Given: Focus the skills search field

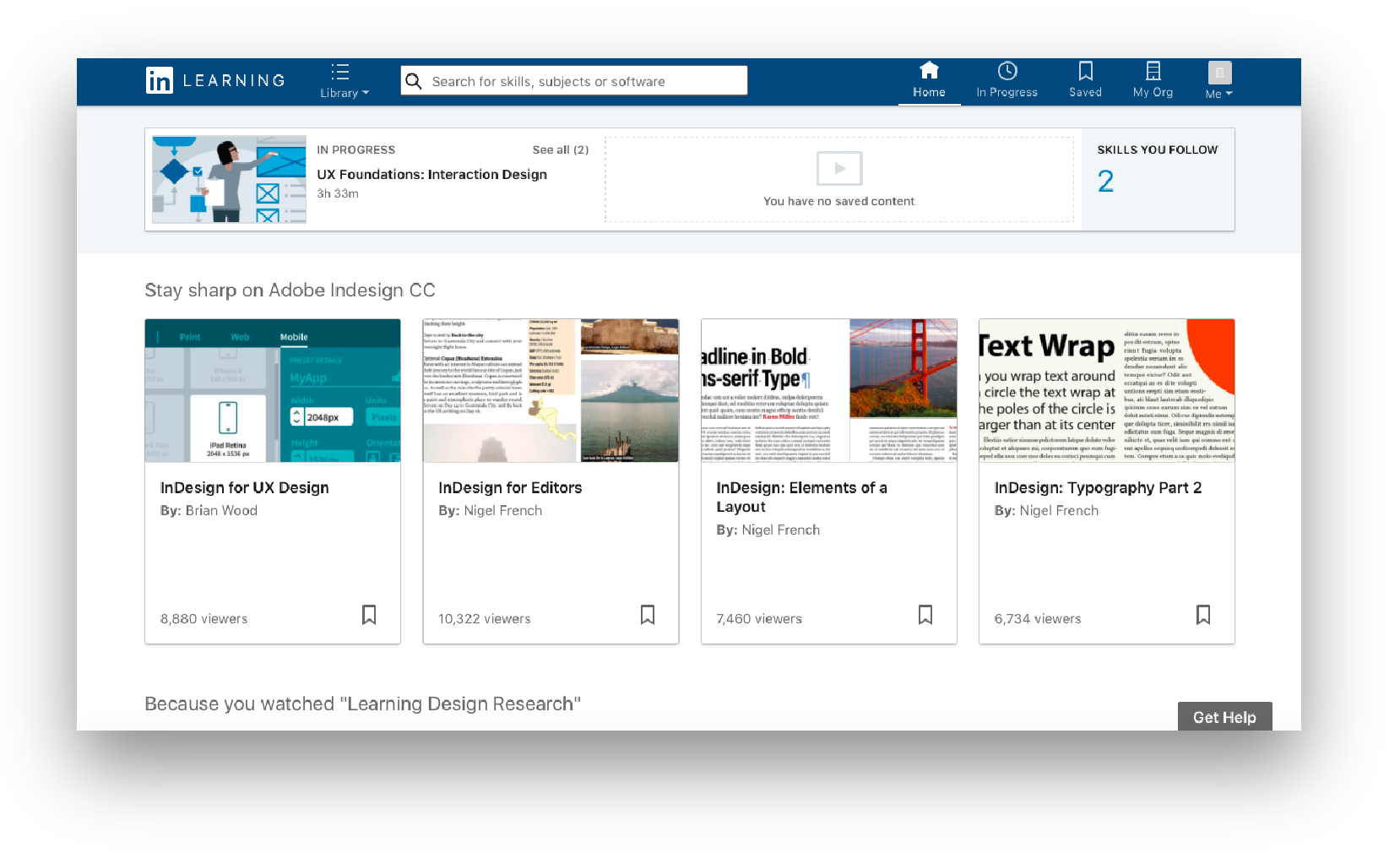Looking at the screenshot, I should point(574,81).
